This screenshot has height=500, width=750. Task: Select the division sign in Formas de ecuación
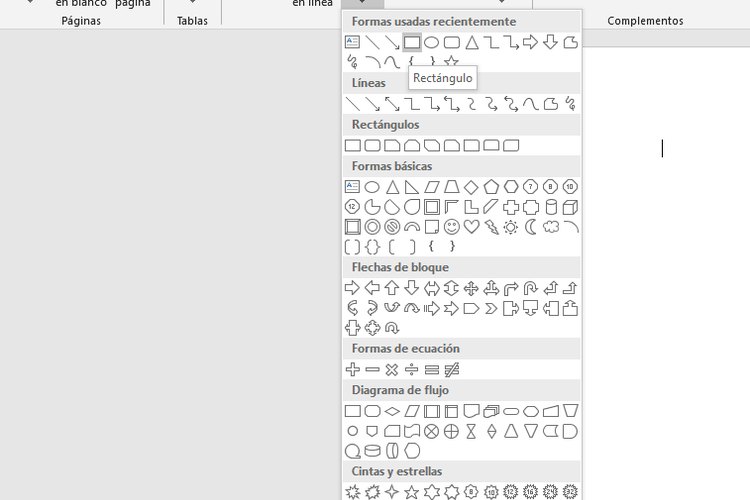tap(412, 369)
